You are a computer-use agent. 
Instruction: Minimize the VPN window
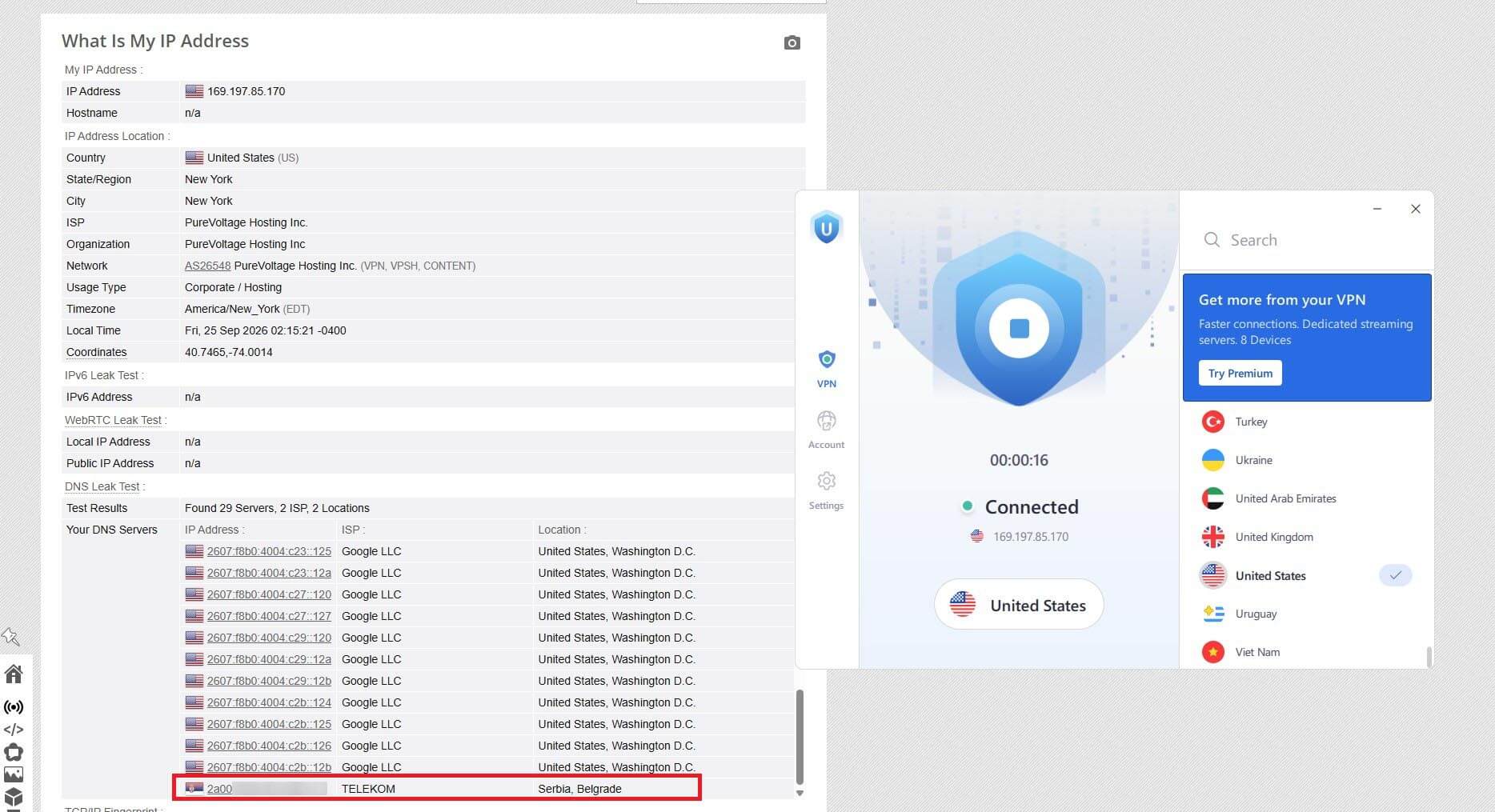1377,209
